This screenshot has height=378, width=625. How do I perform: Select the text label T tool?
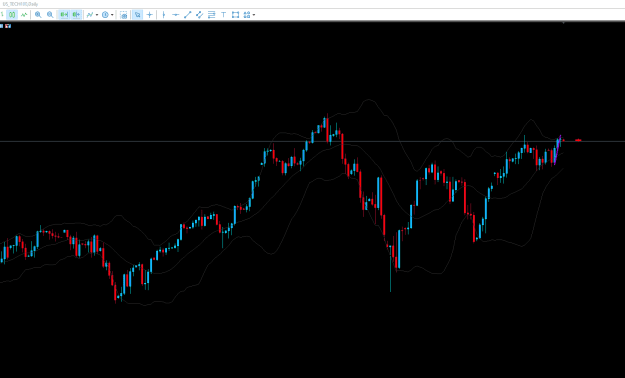[223, 15]
